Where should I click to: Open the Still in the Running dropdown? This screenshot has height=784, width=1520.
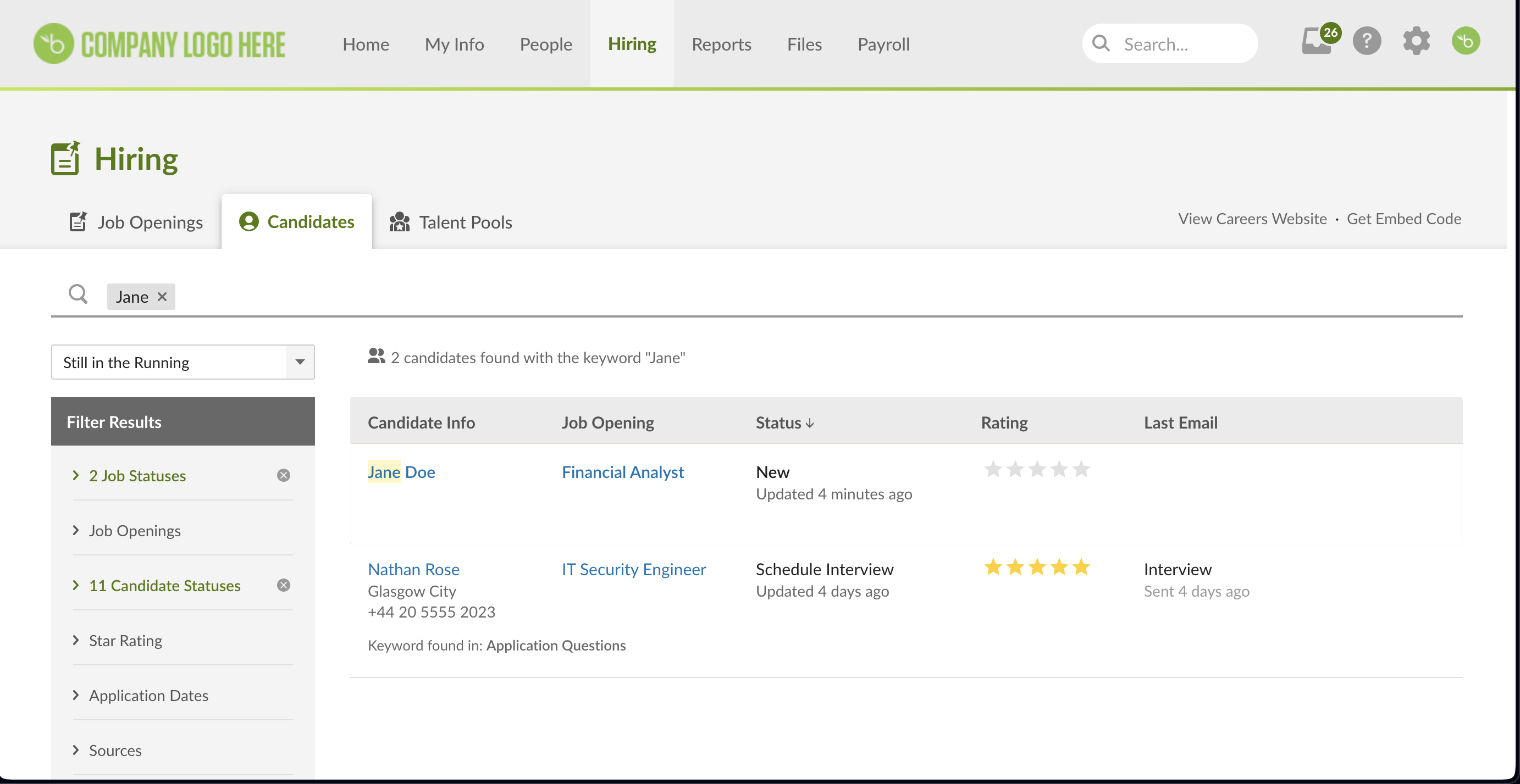pos(183,362)
